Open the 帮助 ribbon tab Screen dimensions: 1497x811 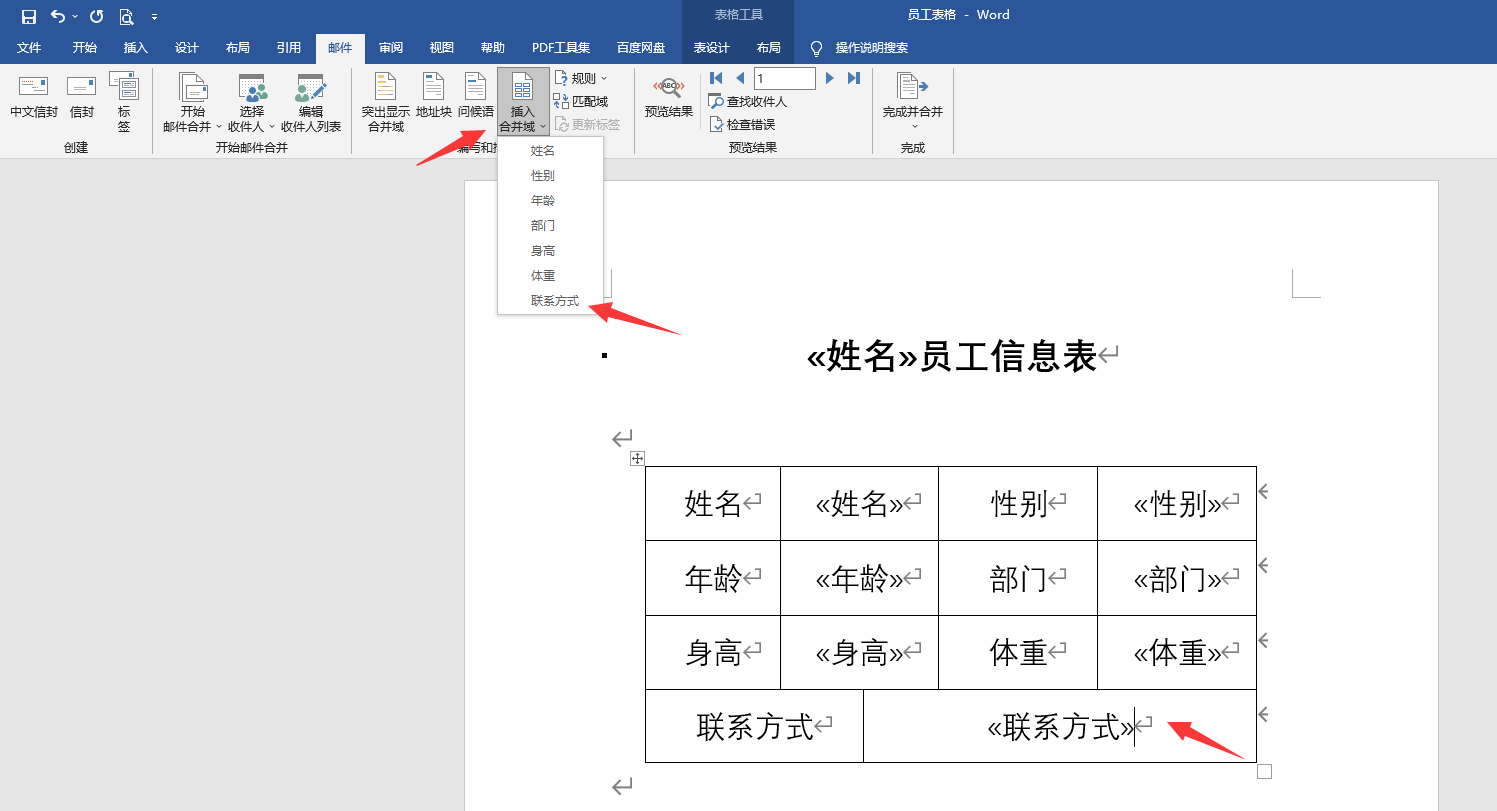(x=492, y=48)
